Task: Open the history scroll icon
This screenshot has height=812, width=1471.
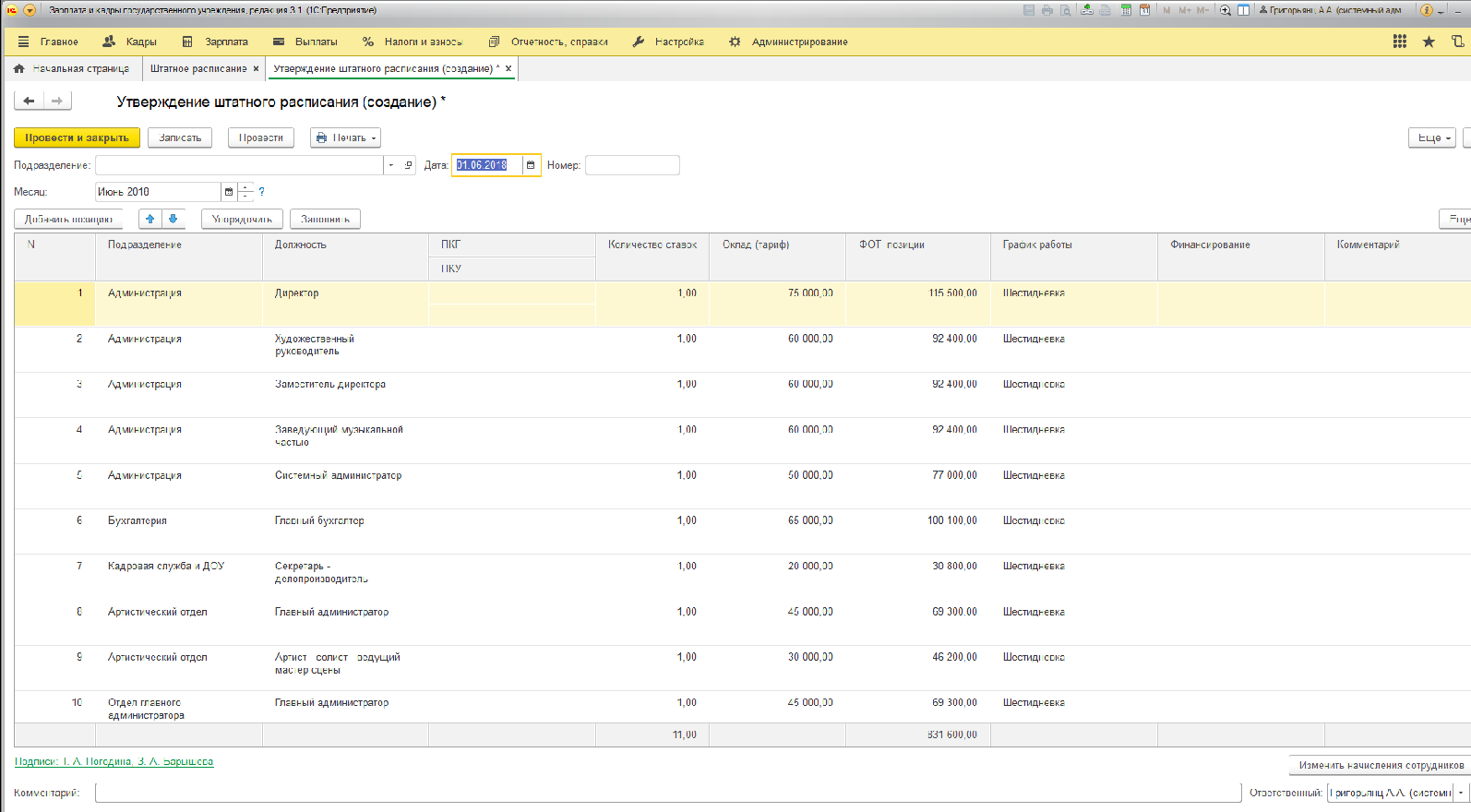Action: (1458, 42)
